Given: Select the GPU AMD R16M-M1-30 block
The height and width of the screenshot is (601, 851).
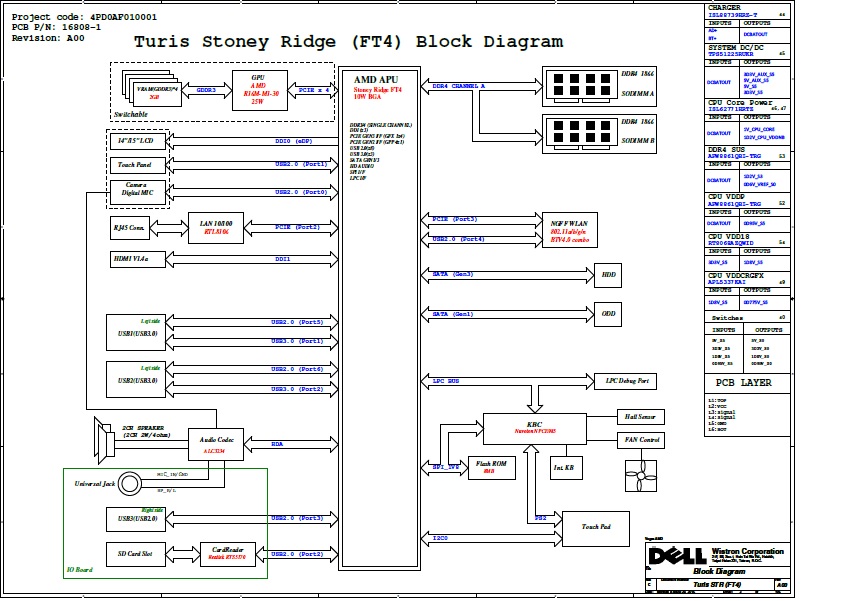Looking at the screenshot, I should pos(259,90).
